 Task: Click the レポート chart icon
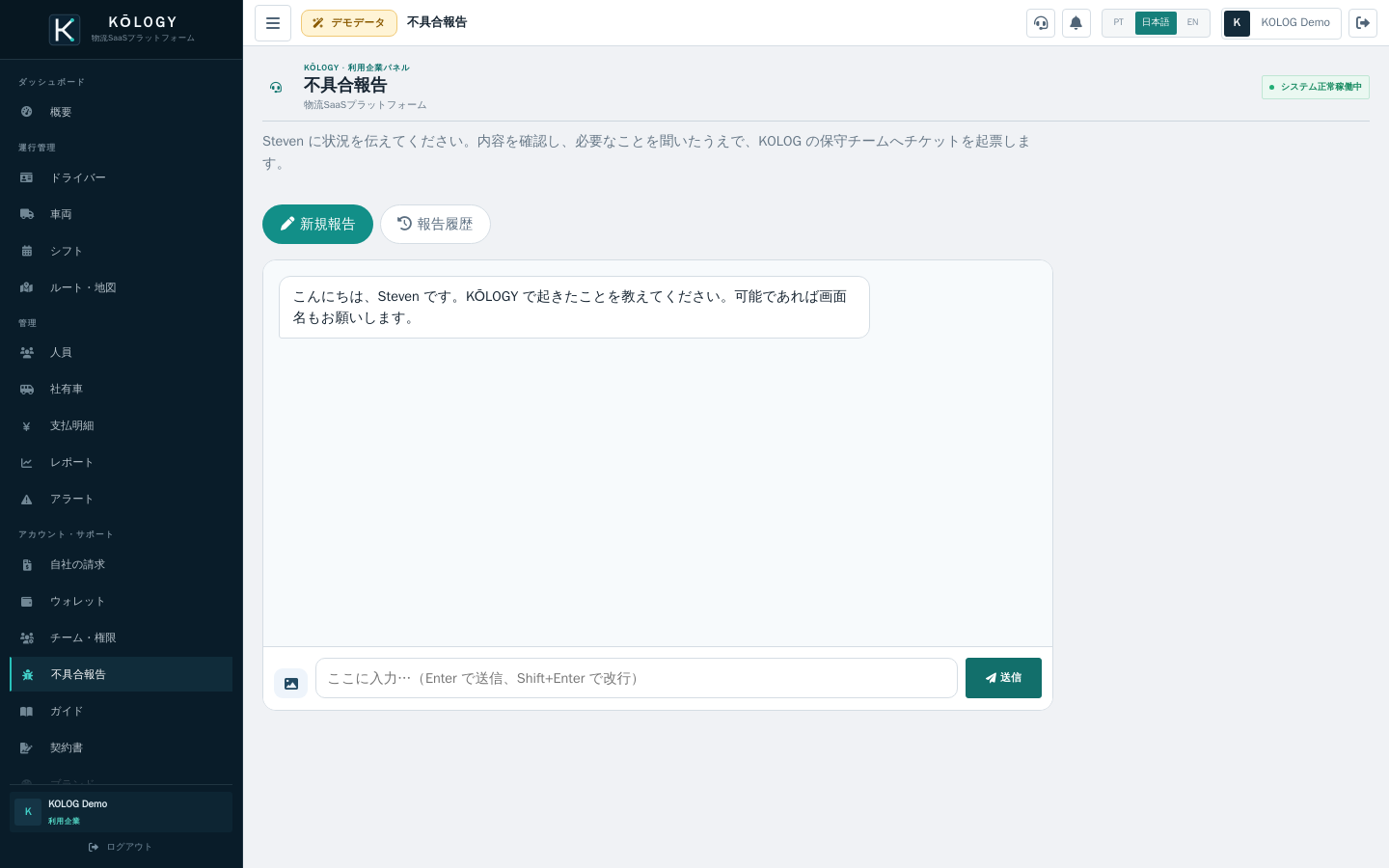(x=27, y=462)
